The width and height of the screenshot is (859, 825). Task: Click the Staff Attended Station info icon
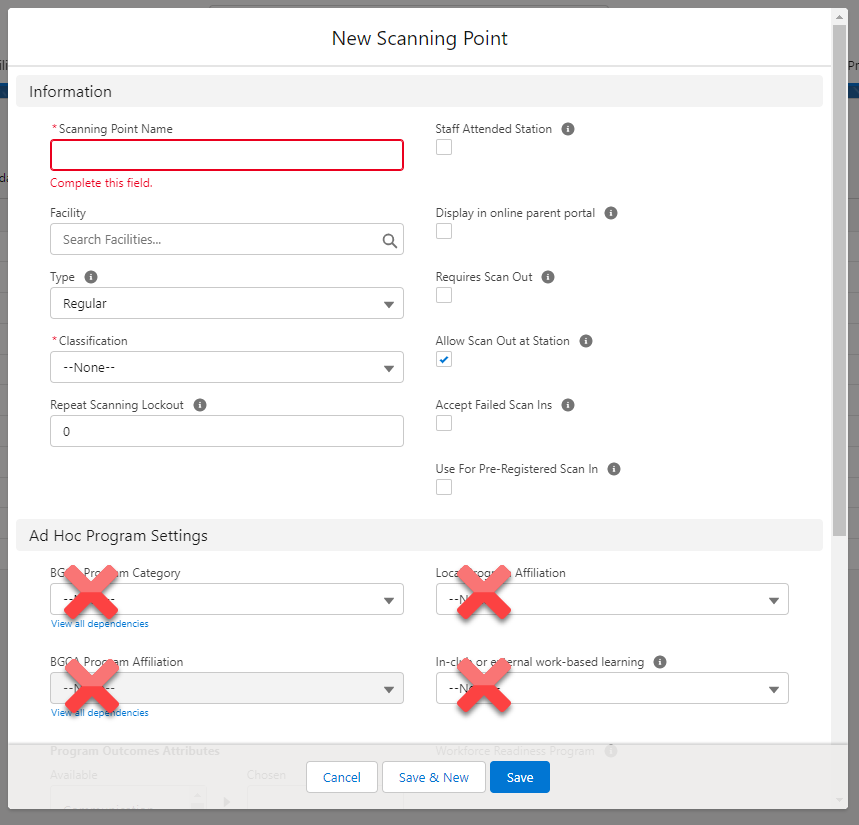567,129
